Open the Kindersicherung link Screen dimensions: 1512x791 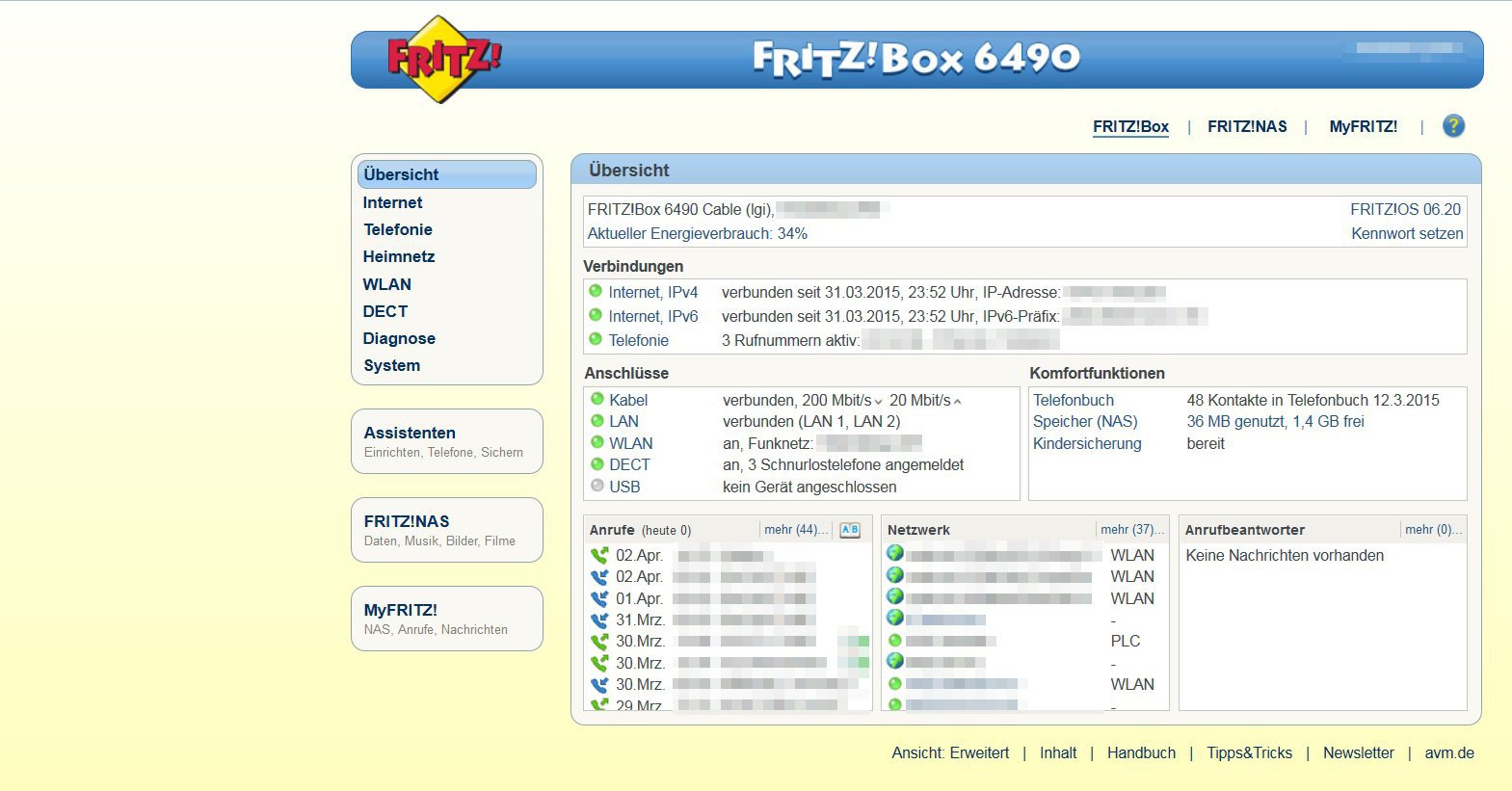1087,443
